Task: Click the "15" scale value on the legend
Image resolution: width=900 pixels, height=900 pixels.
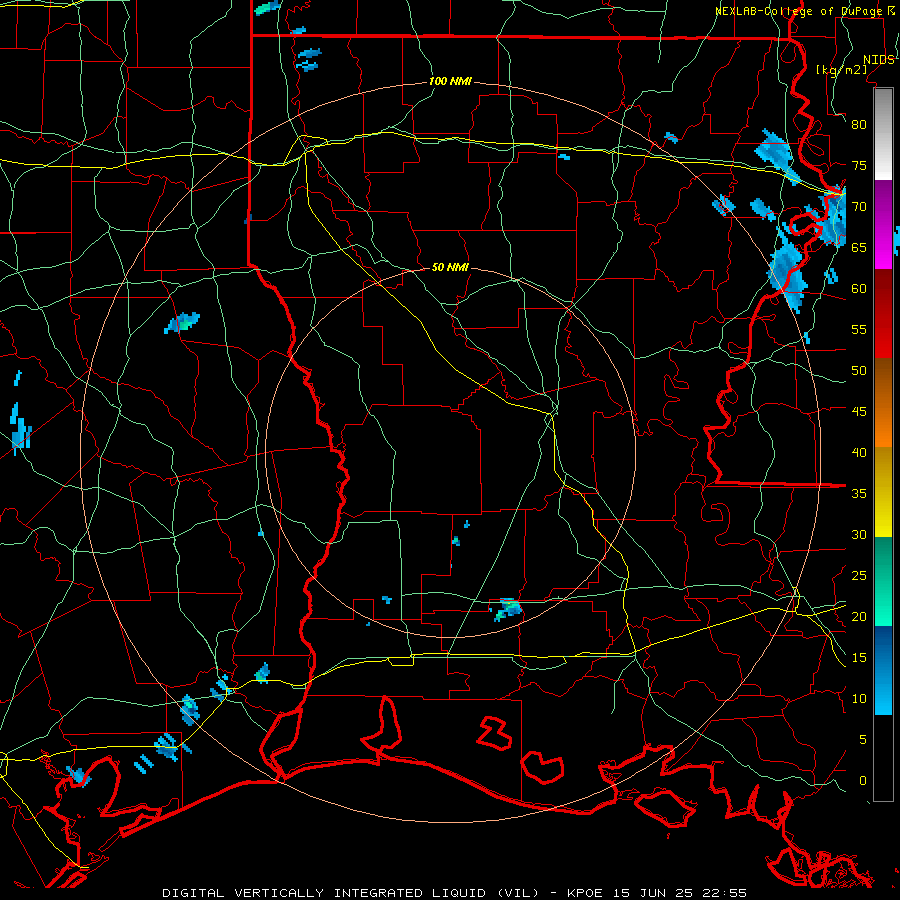Action: (x=859, y=658)
